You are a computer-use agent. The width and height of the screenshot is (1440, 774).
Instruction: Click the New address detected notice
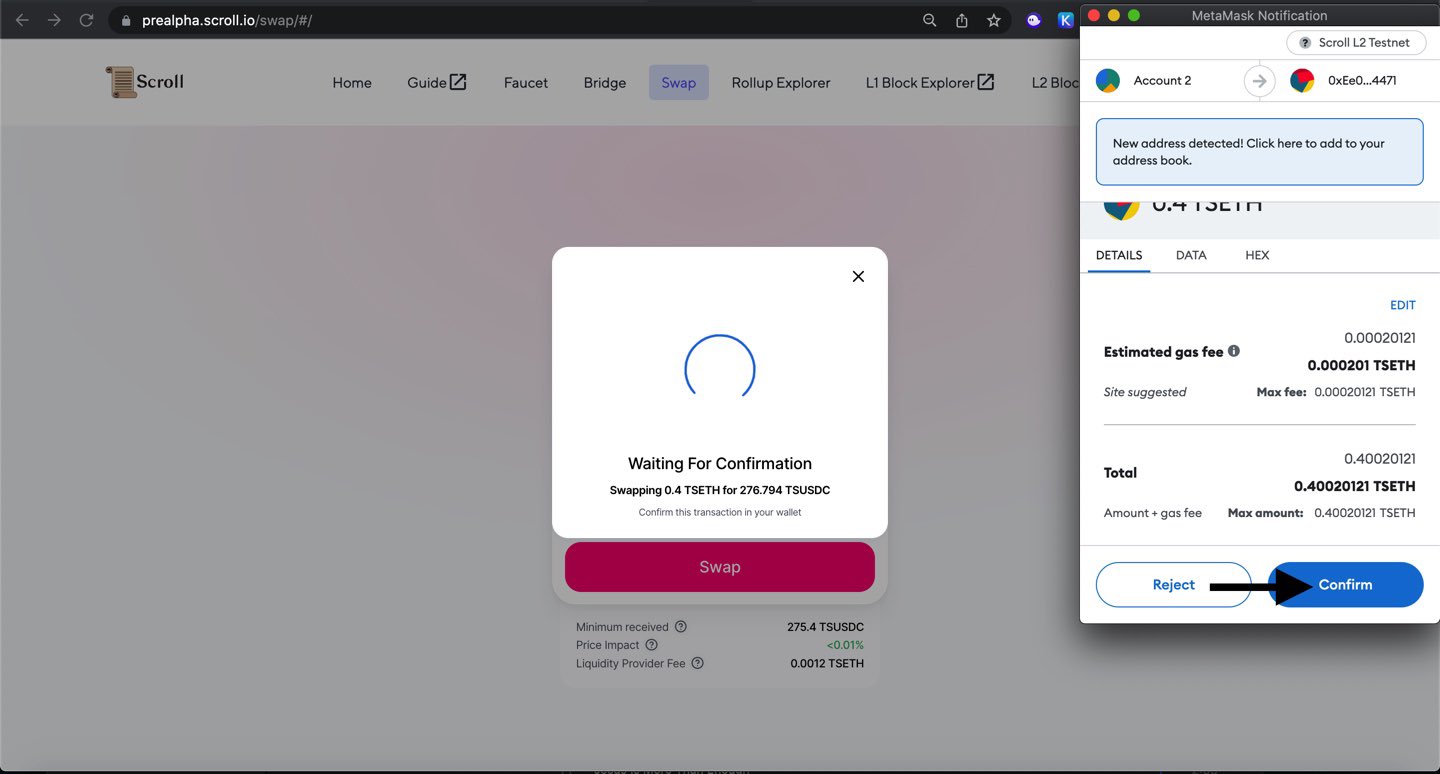tap(1260, 152)
